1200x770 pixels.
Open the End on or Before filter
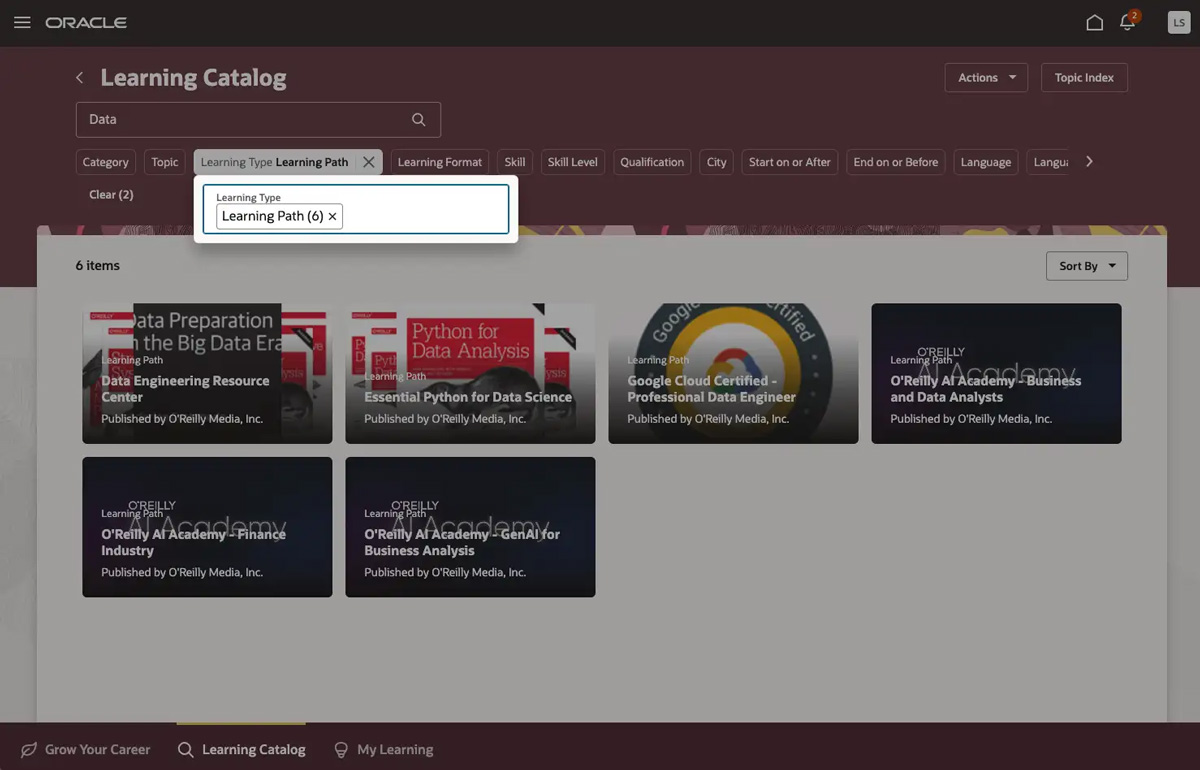[896, 162]
